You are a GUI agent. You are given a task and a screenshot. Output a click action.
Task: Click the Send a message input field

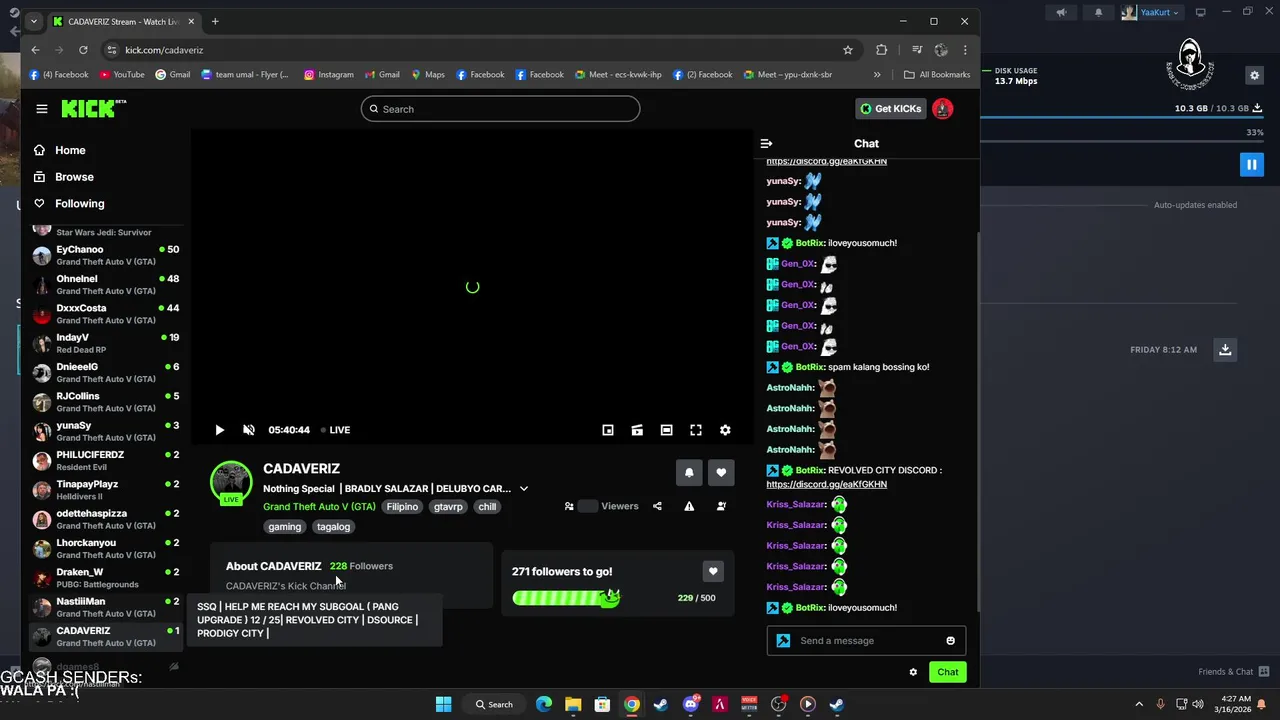click(x=866, y=641)
